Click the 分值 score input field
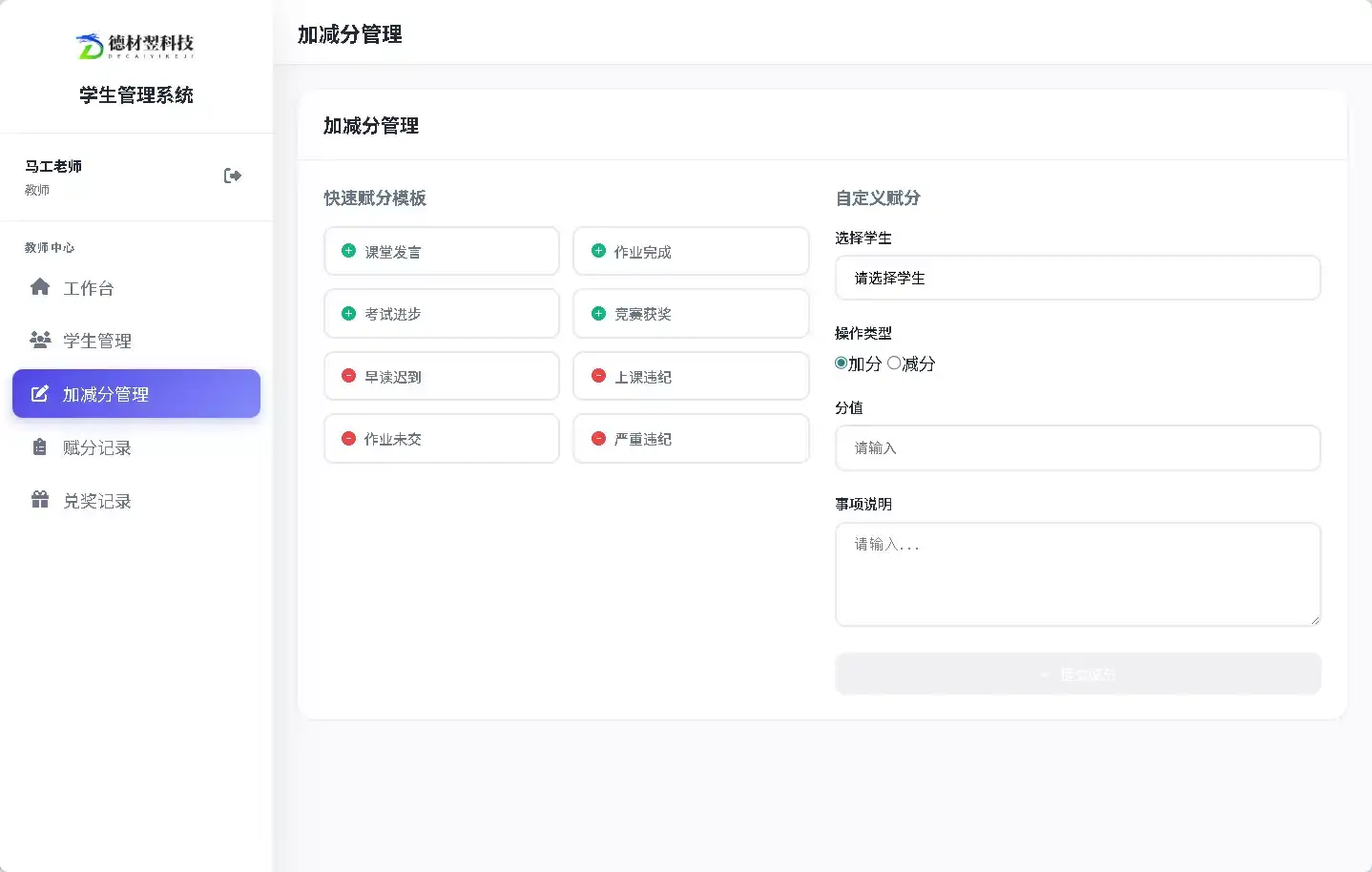 (x=1076, y=447)
